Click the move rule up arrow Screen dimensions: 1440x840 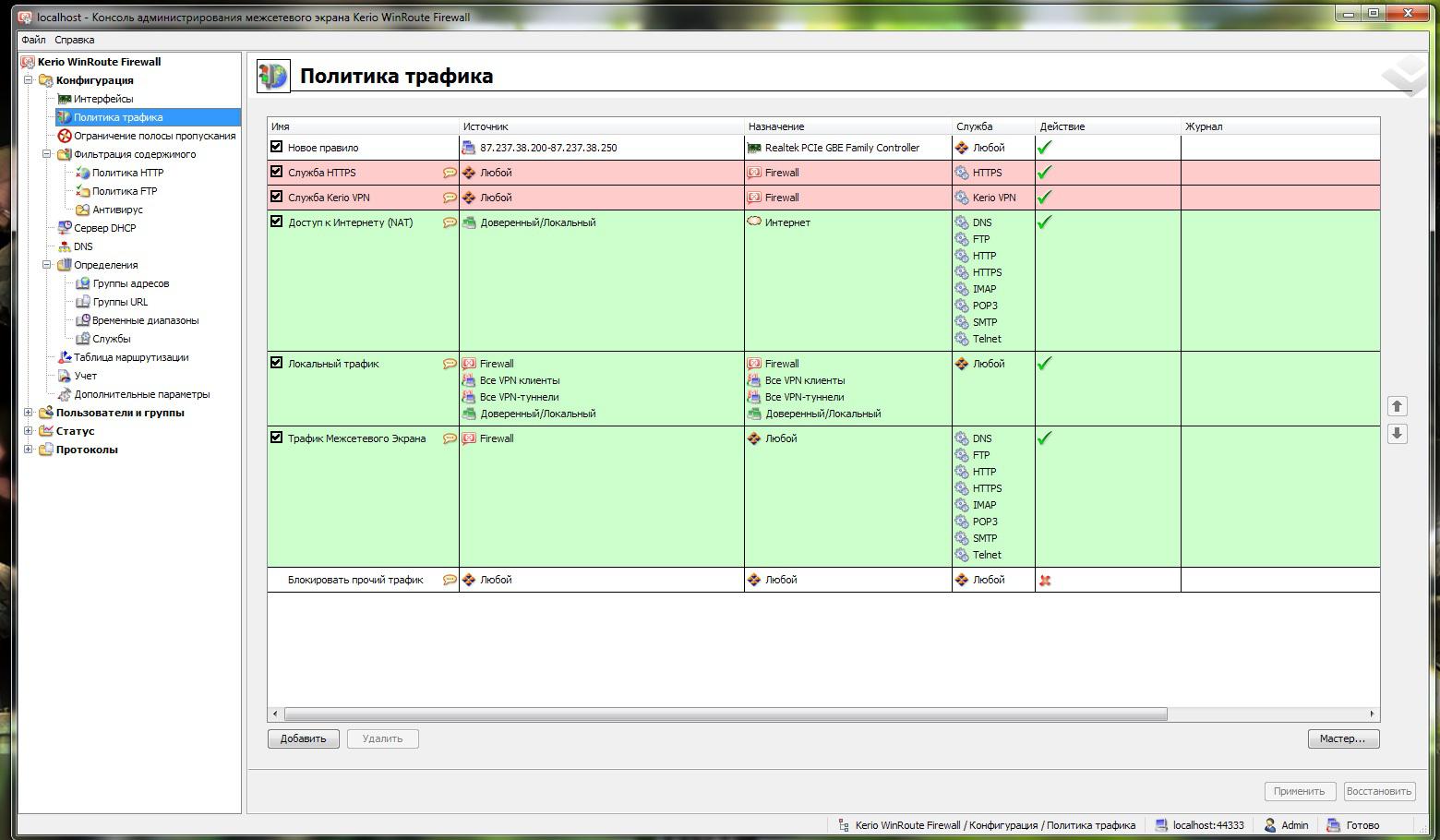(1398, 406)
